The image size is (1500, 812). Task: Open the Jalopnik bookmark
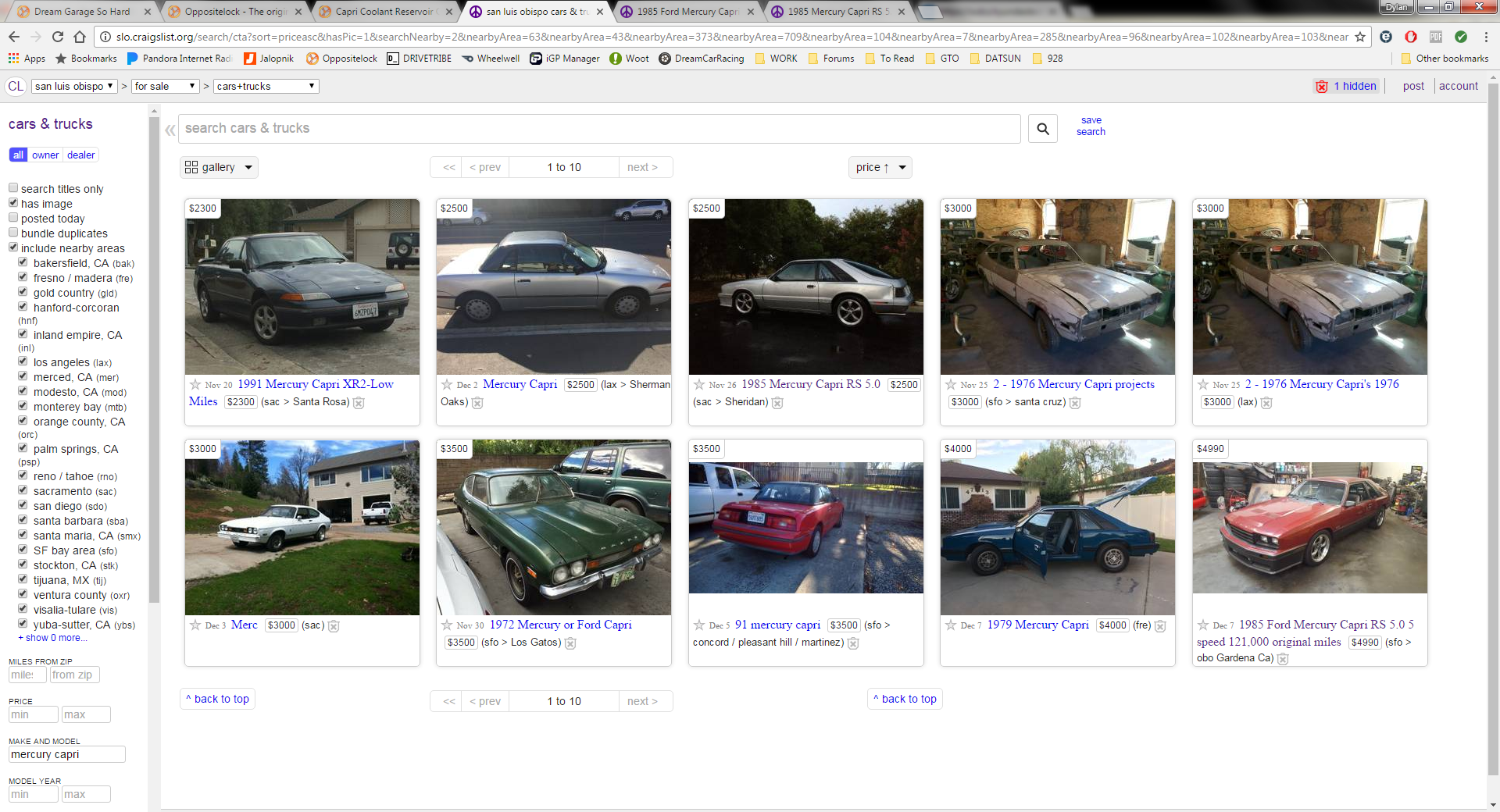[269, 59]
